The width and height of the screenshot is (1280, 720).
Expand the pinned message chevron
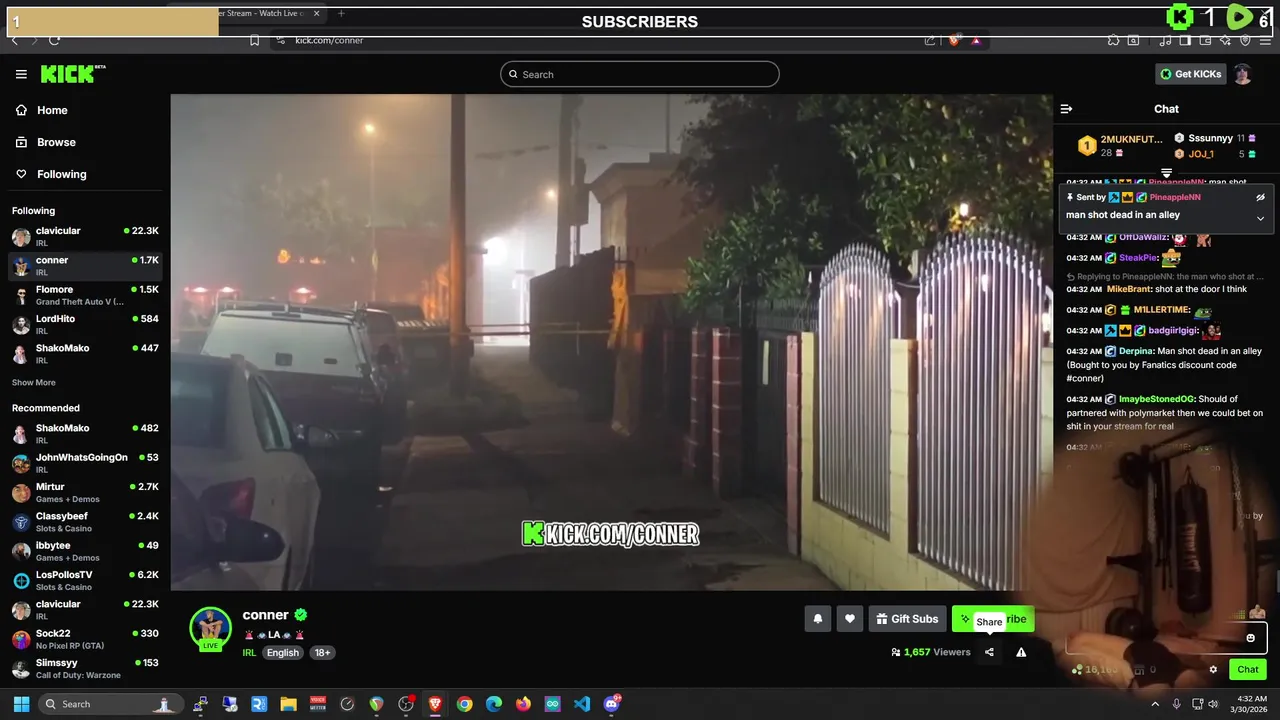point(1260,218)
